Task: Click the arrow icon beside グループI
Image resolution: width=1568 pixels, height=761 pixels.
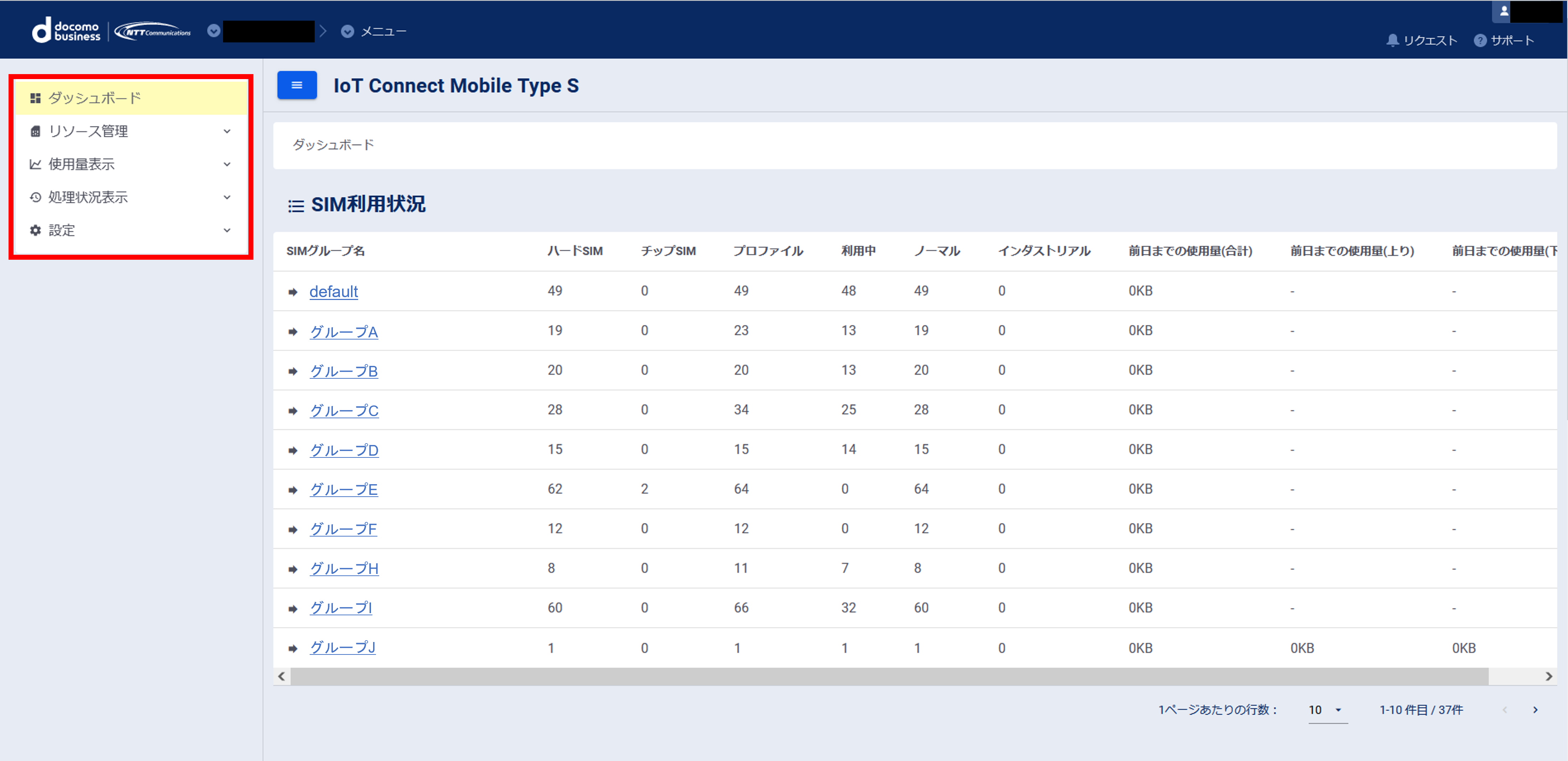Action: 293,608
